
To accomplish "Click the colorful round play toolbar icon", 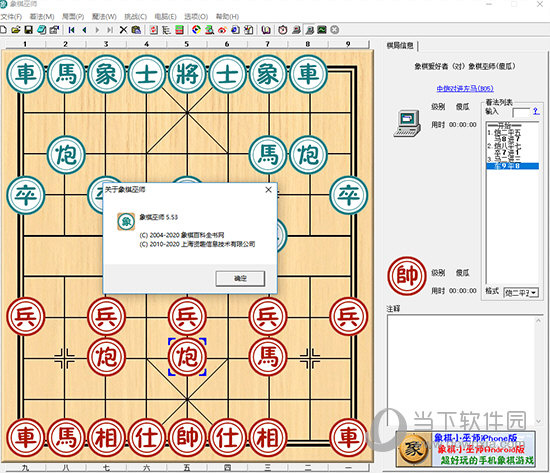I will pos(196,30).
